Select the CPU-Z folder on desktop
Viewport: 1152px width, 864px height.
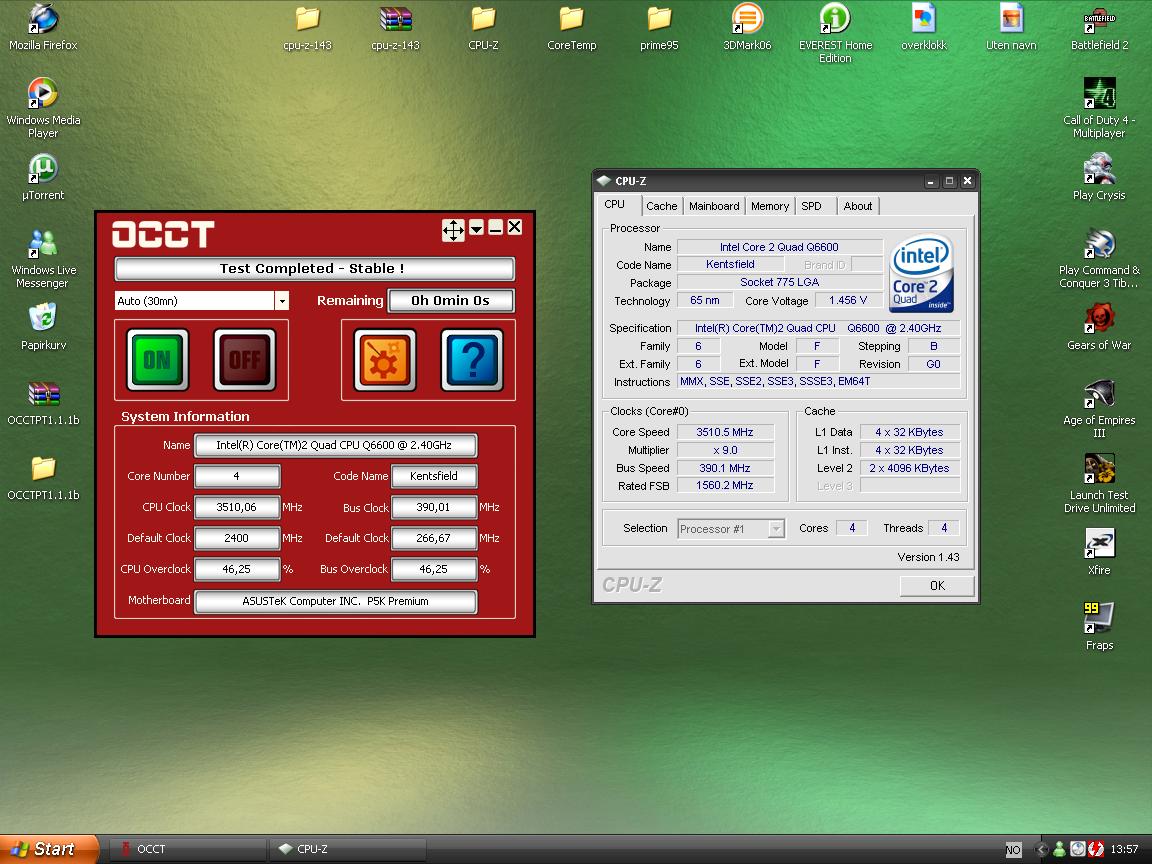483,27
